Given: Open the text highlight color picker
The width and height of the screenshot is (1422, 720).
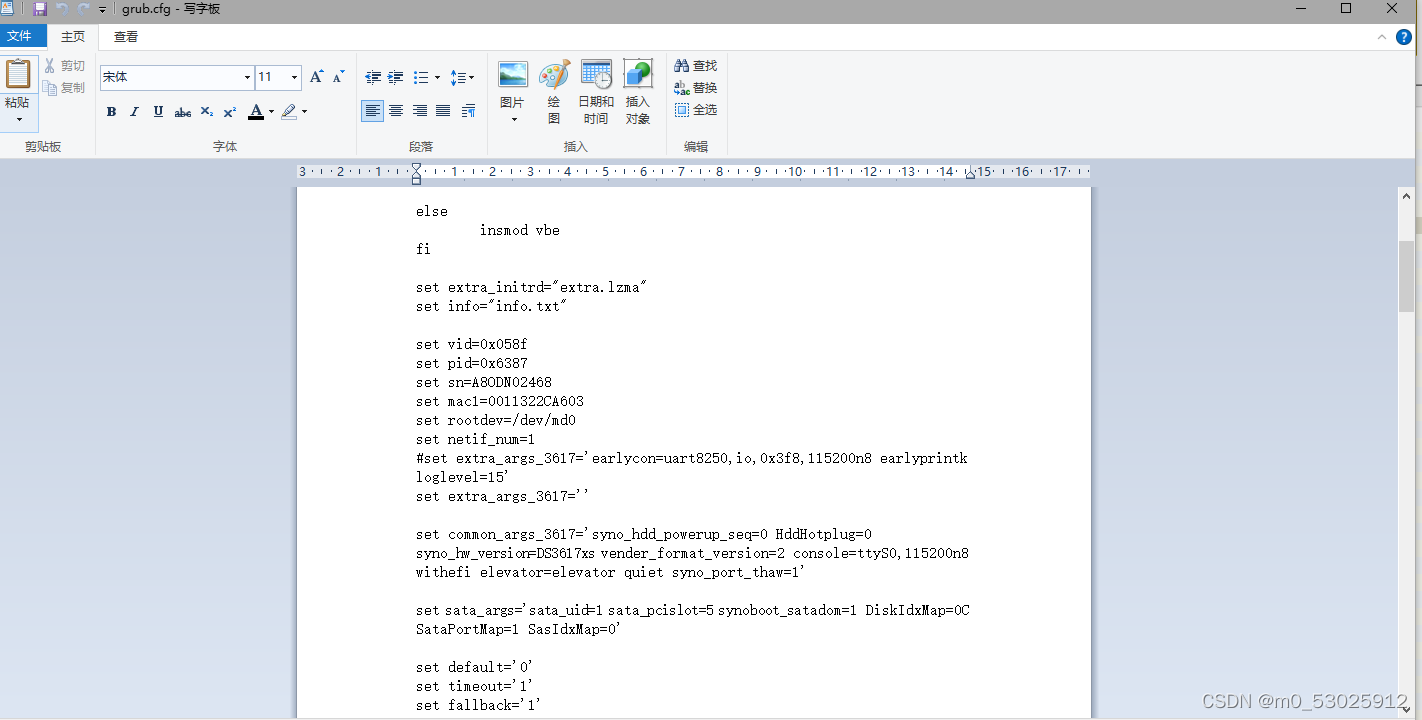Looking at the screenshot, I should point(304,112).
